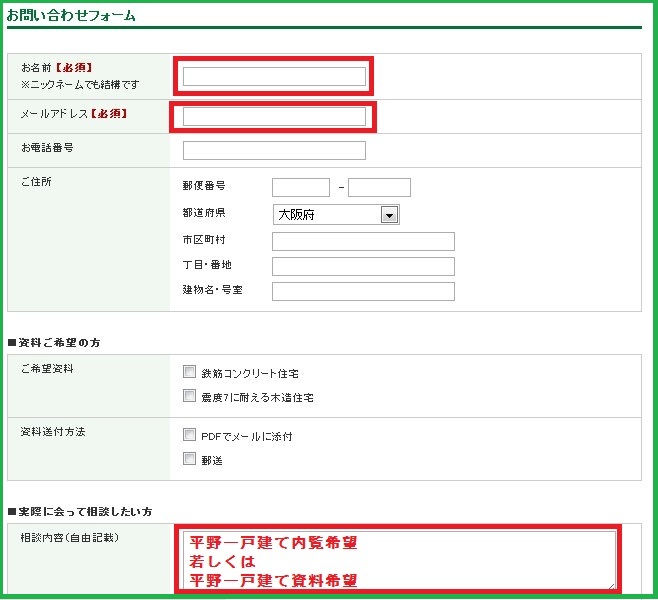Click the 市区町村 city input field

[x=363, y=241]
